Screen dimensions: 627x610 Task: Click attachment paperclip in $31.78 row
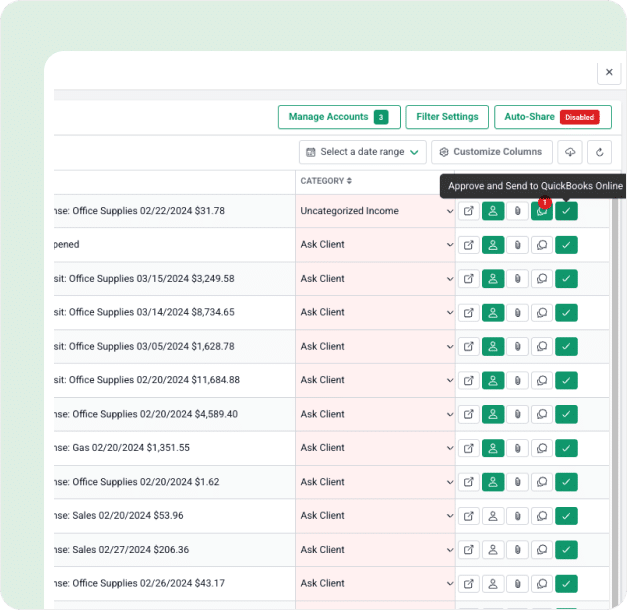[x=517, y=211]
